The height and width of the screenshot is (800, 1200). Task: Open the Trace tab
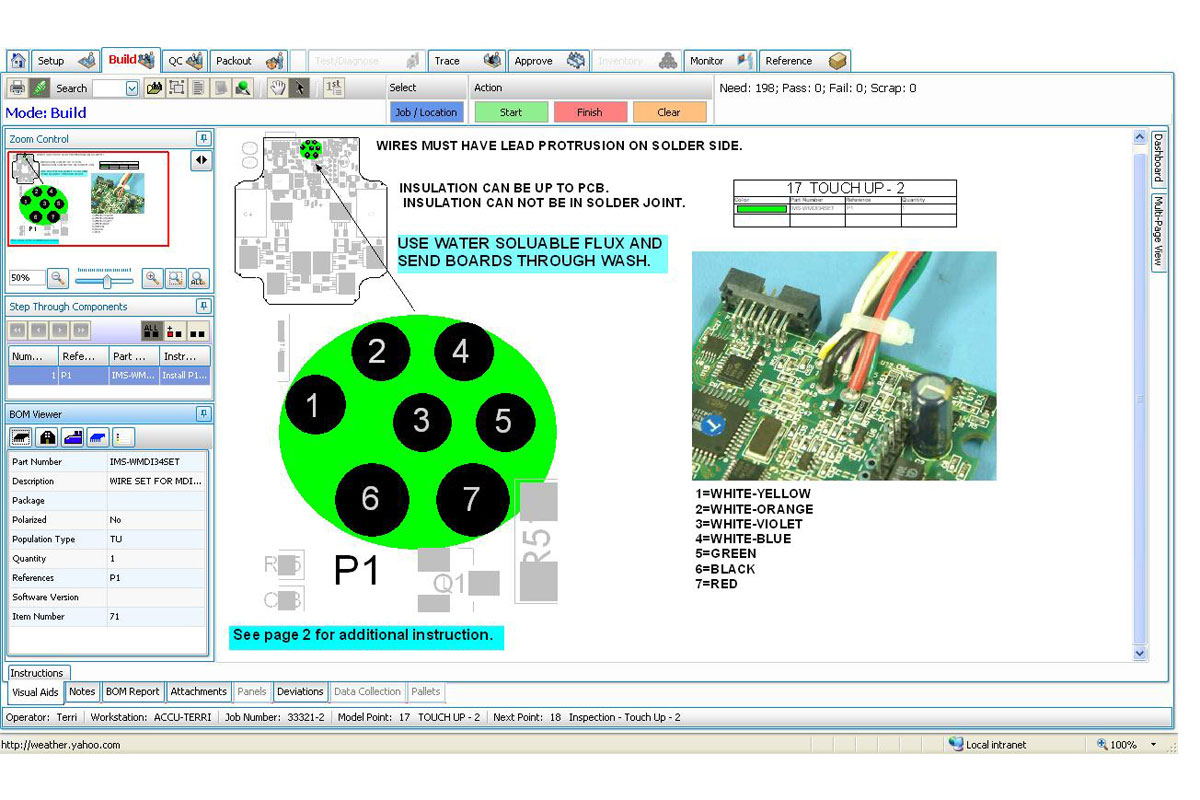467,61
